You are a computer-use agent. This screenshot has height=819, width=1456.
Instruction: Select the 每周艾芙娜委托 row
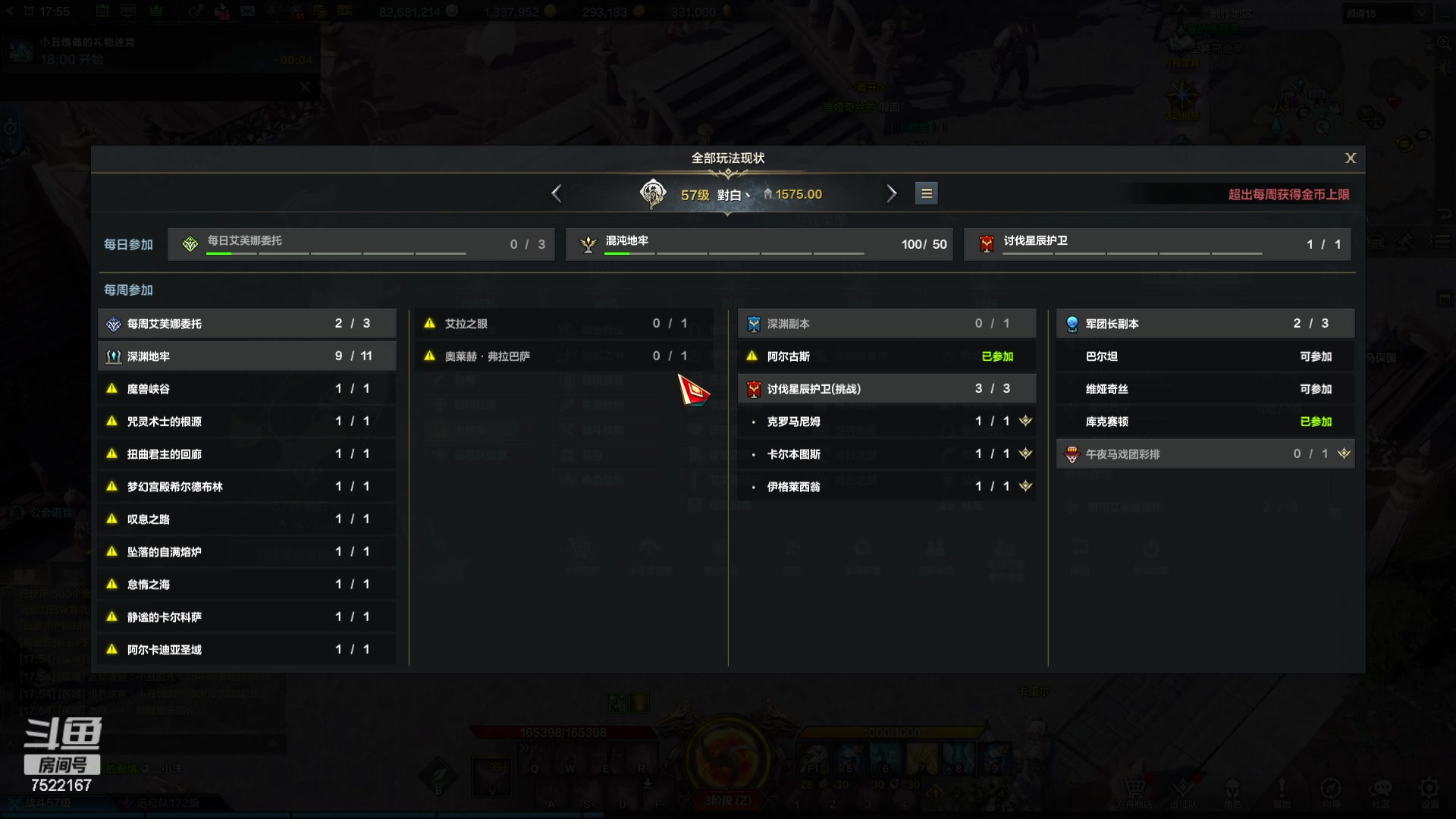coord(247,323)
